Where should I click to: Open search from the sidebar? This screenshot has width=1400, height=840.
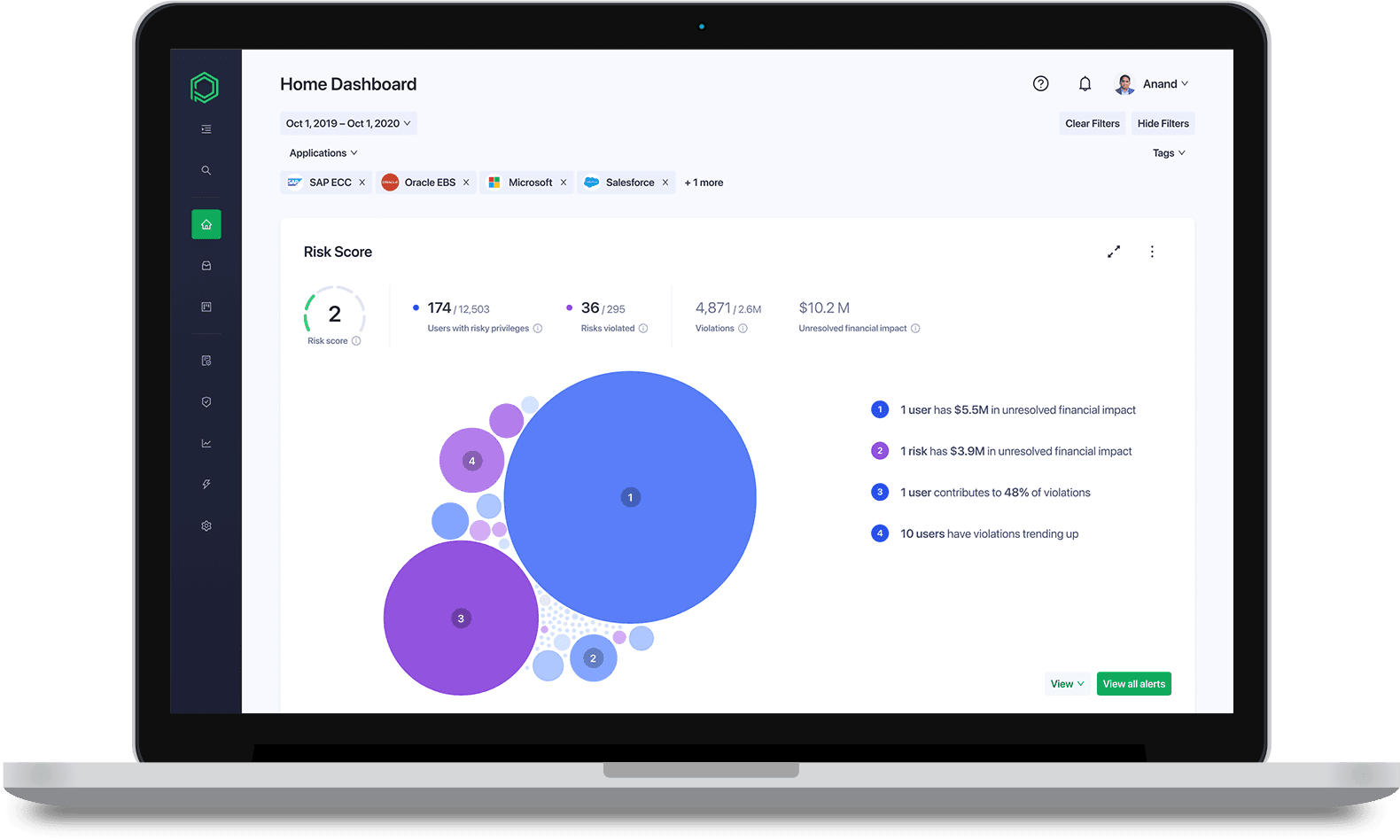[x=206, y=170]
